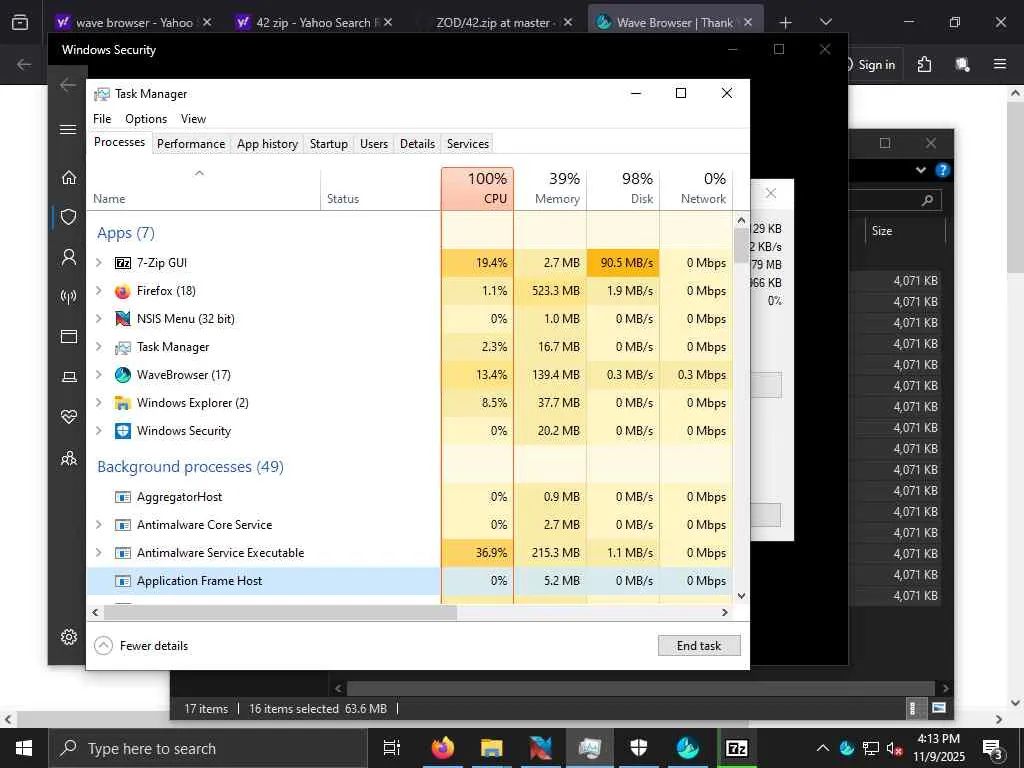Open App & browser control icon

[69, 336]
